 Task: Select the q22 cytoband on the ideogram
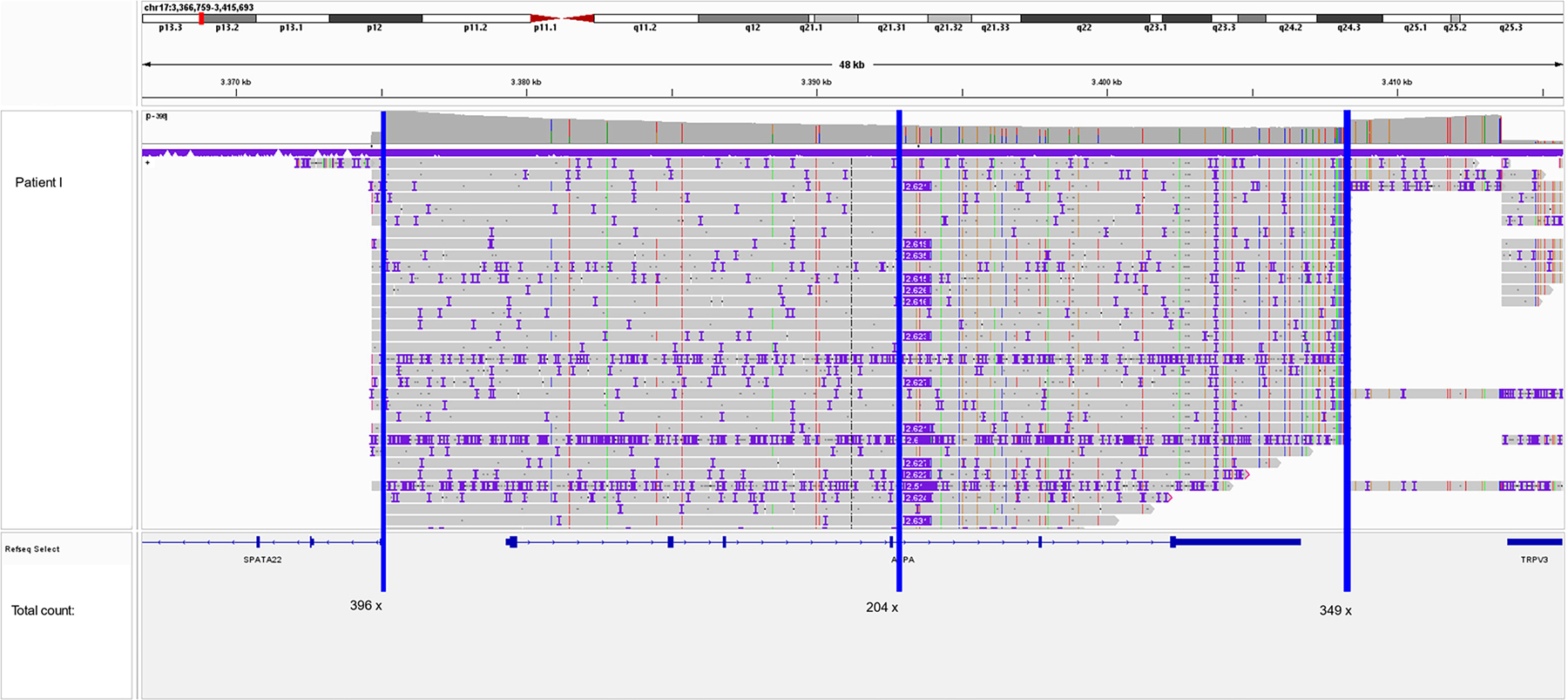click(x=1085, y=18)
